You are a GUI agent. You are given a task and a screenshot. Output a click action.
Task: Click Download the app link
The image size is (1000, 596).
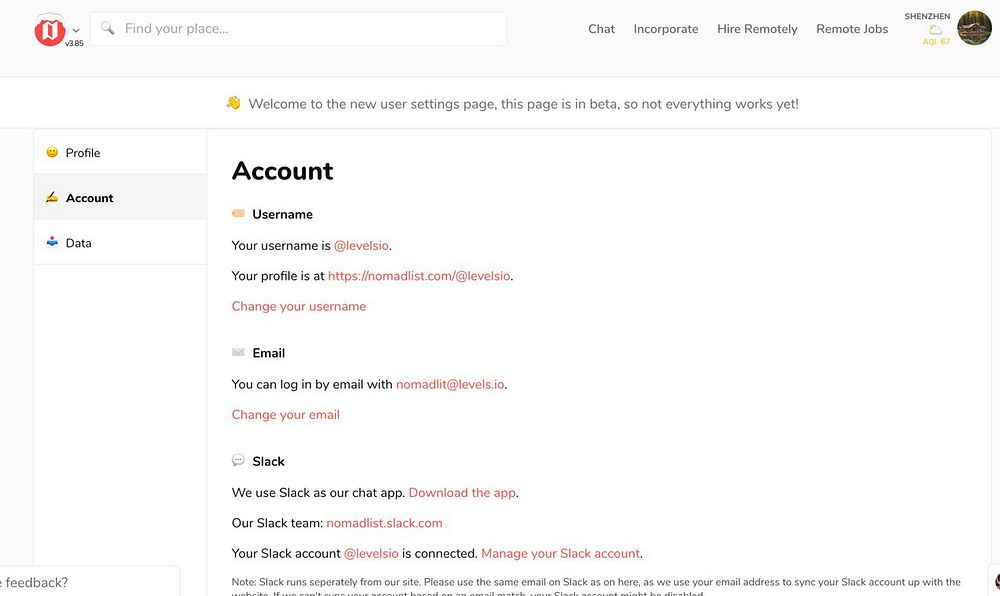point(462,493)
